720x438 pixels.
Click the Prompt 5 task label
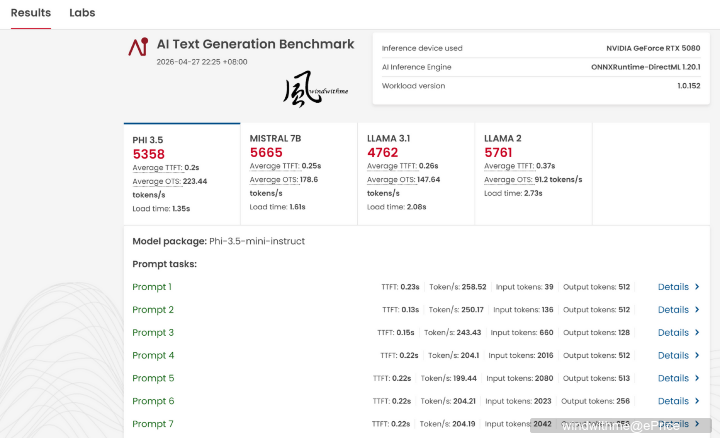[153, 378]
